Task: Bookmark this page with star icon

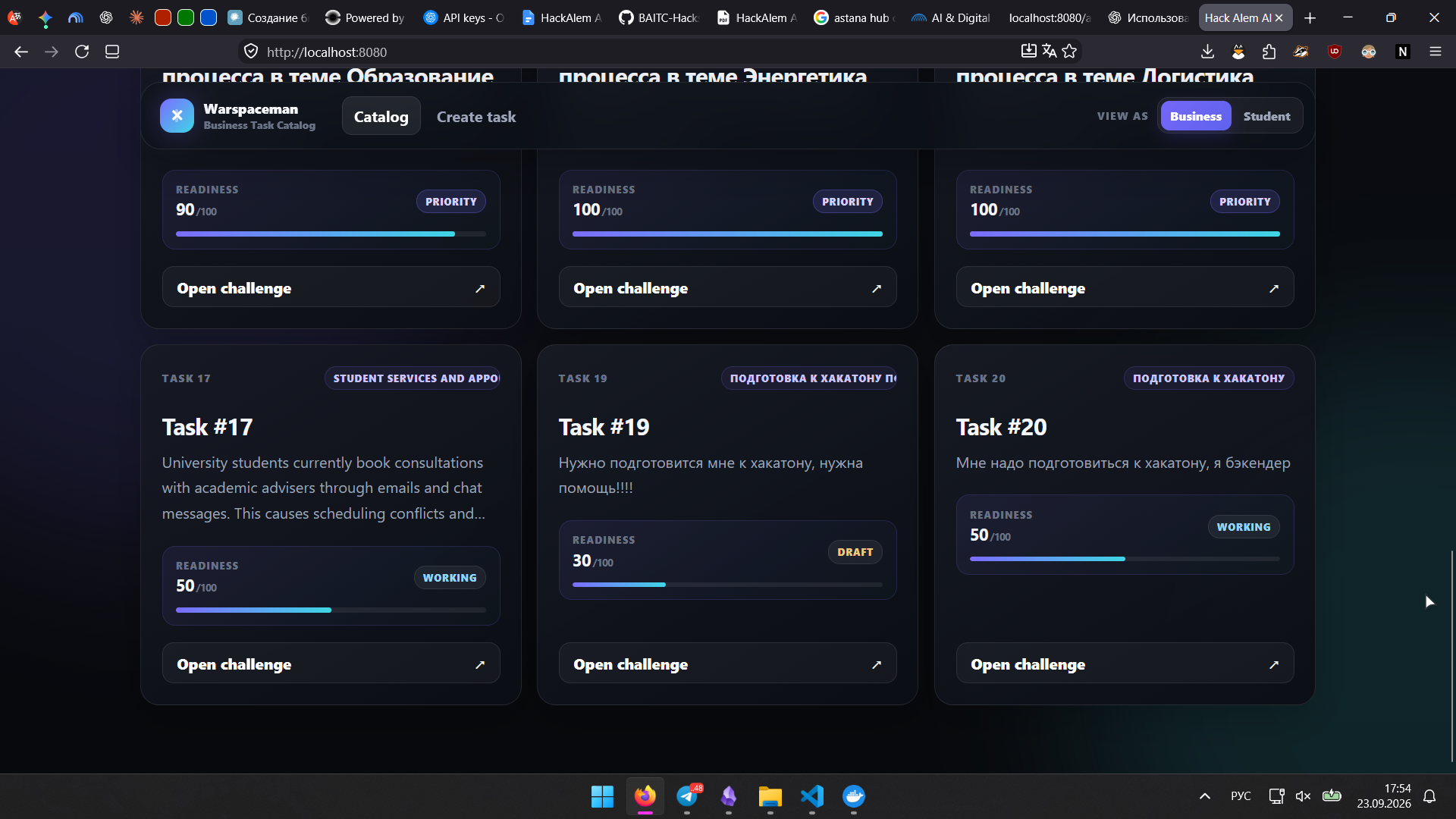Action: (x=1069, y=51)
